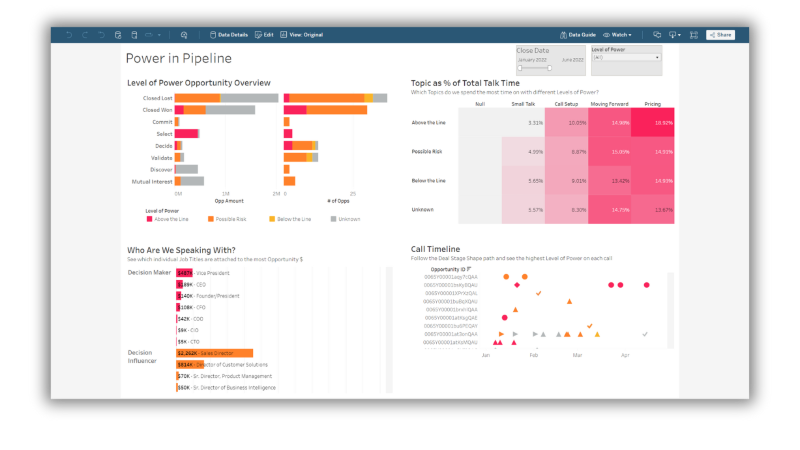Click the right handle of the Close Date slider

(x=549, y=68)
